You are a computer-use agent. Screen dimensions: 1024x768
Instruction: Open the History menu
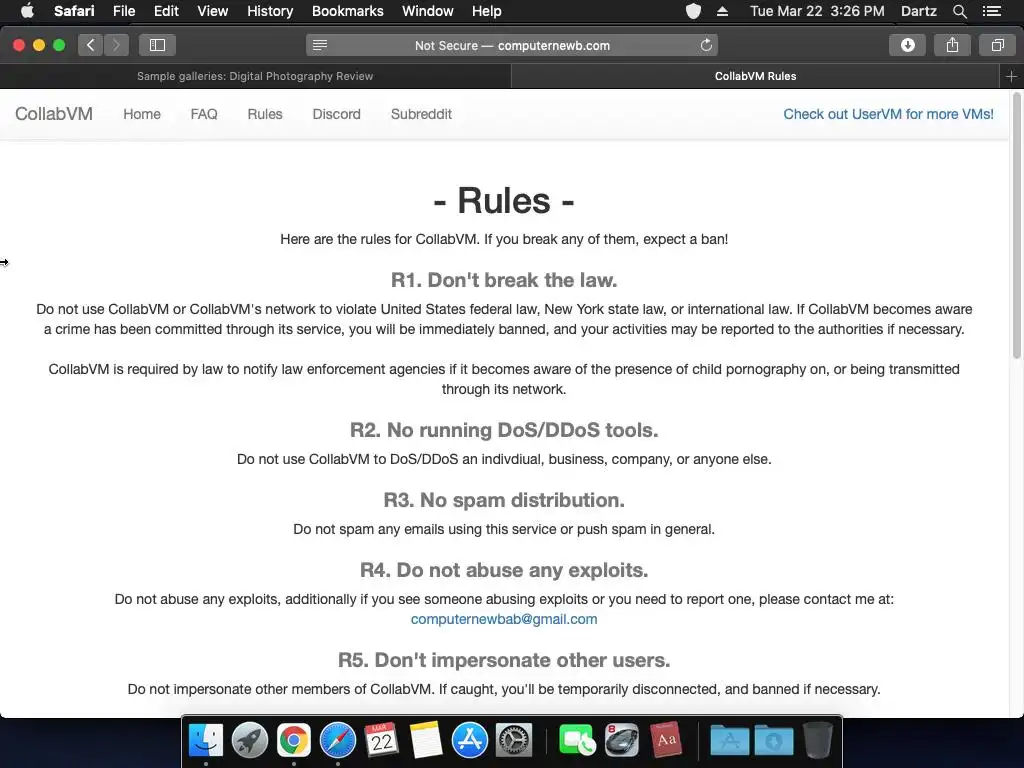(x=270, y=11)
